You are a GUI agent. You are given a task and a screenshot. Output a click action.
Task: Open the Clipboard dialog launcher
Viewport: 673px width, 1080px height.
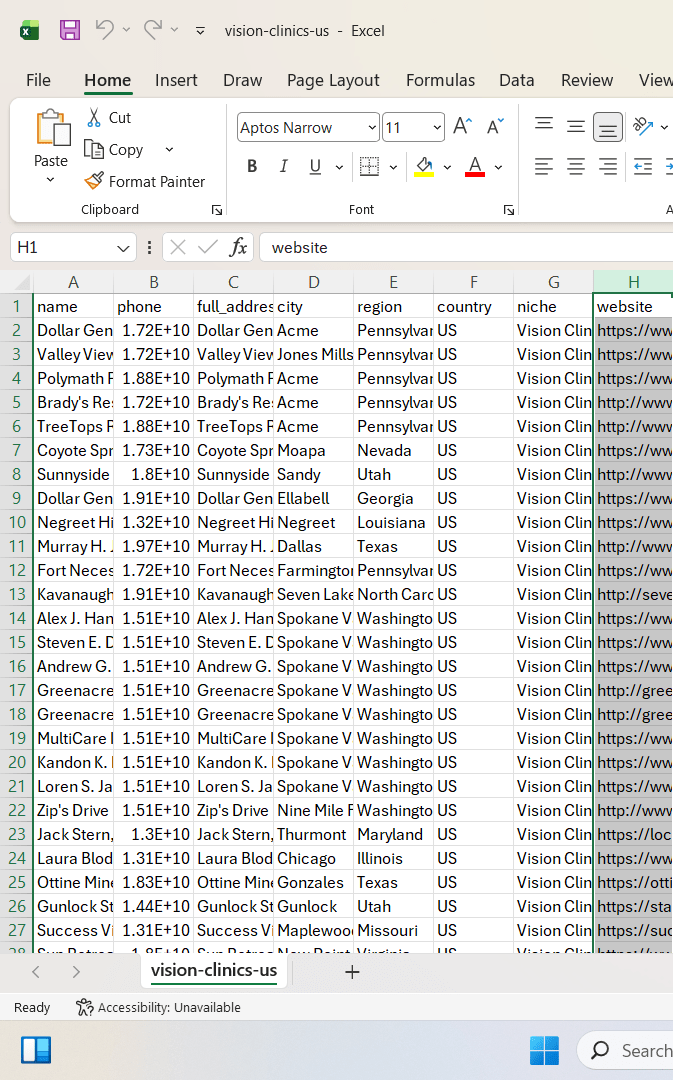217,210
